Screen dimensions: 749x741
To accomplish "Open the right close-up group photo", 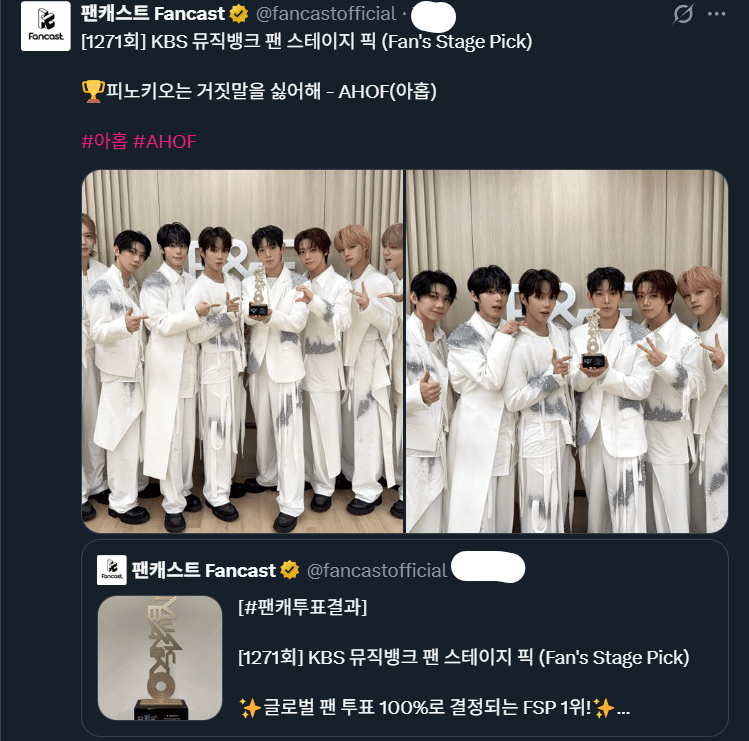I will pyautogui.click(x=567, y=351).
